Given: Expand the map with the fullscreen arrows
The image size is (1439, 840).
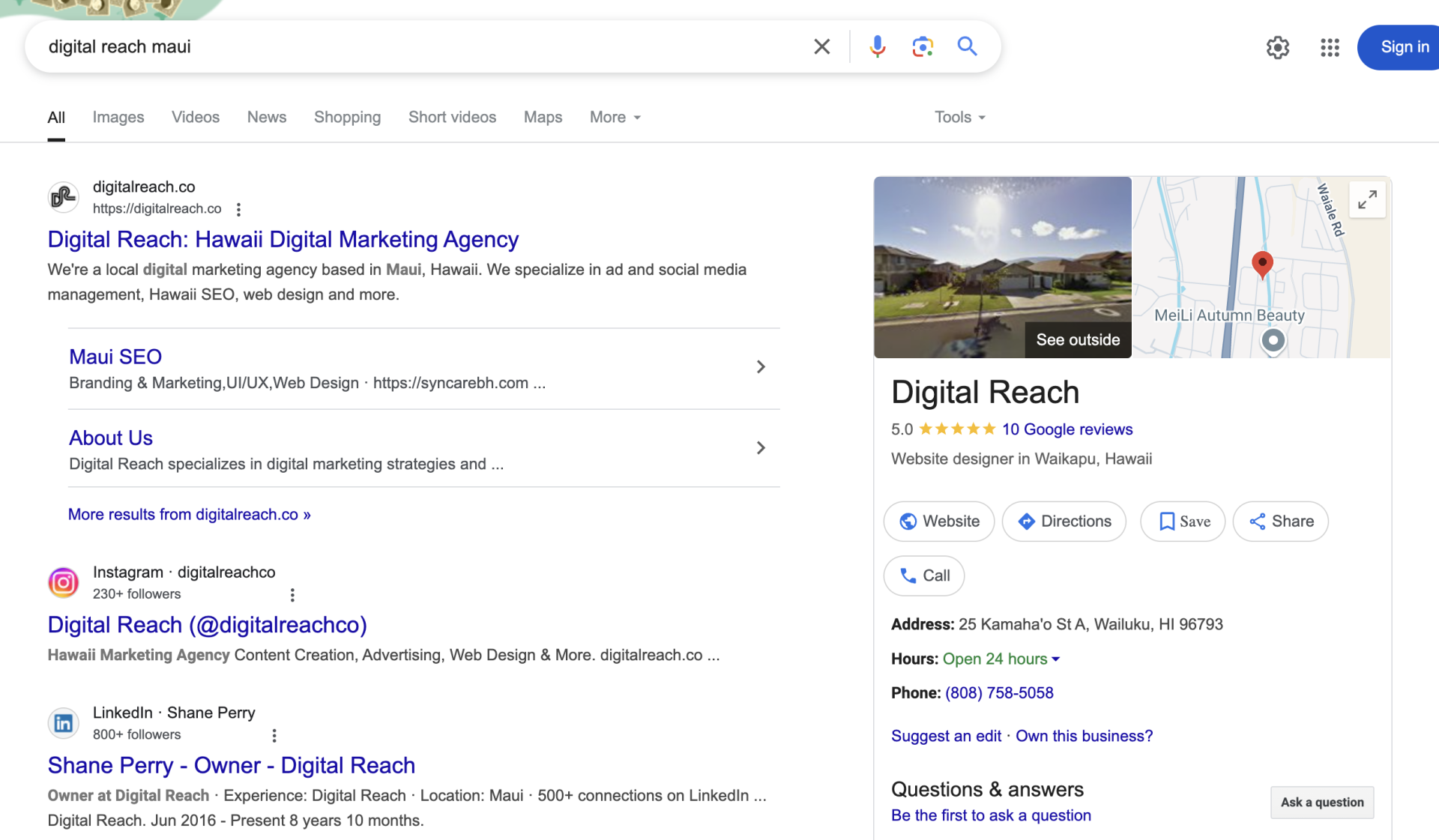Looking at the screenshot, I should (1366, 199).
